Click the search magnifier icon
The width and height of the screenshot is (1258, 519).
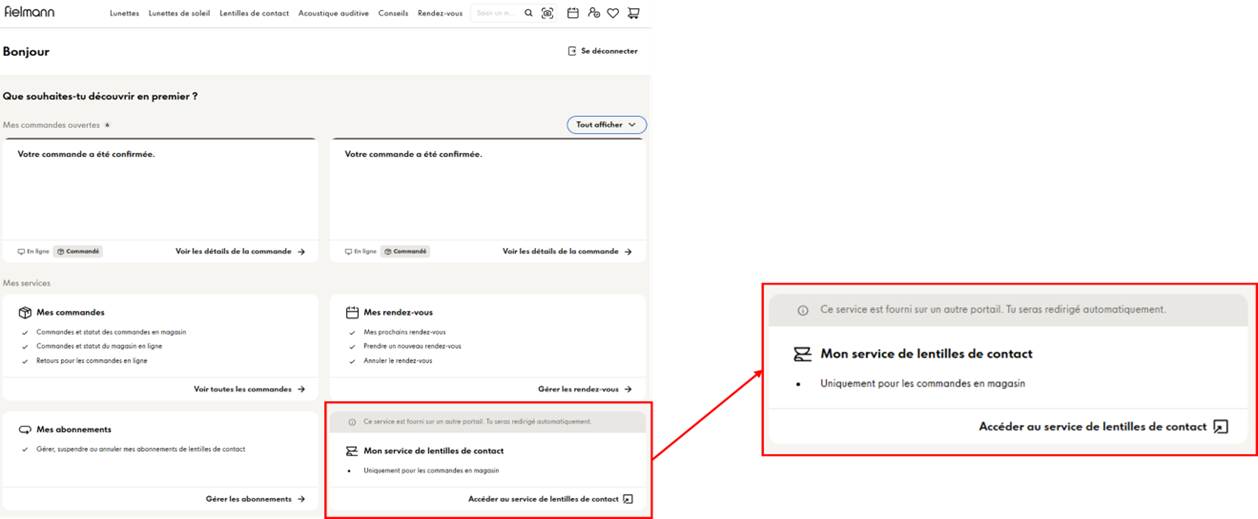[x=528, y=14]
